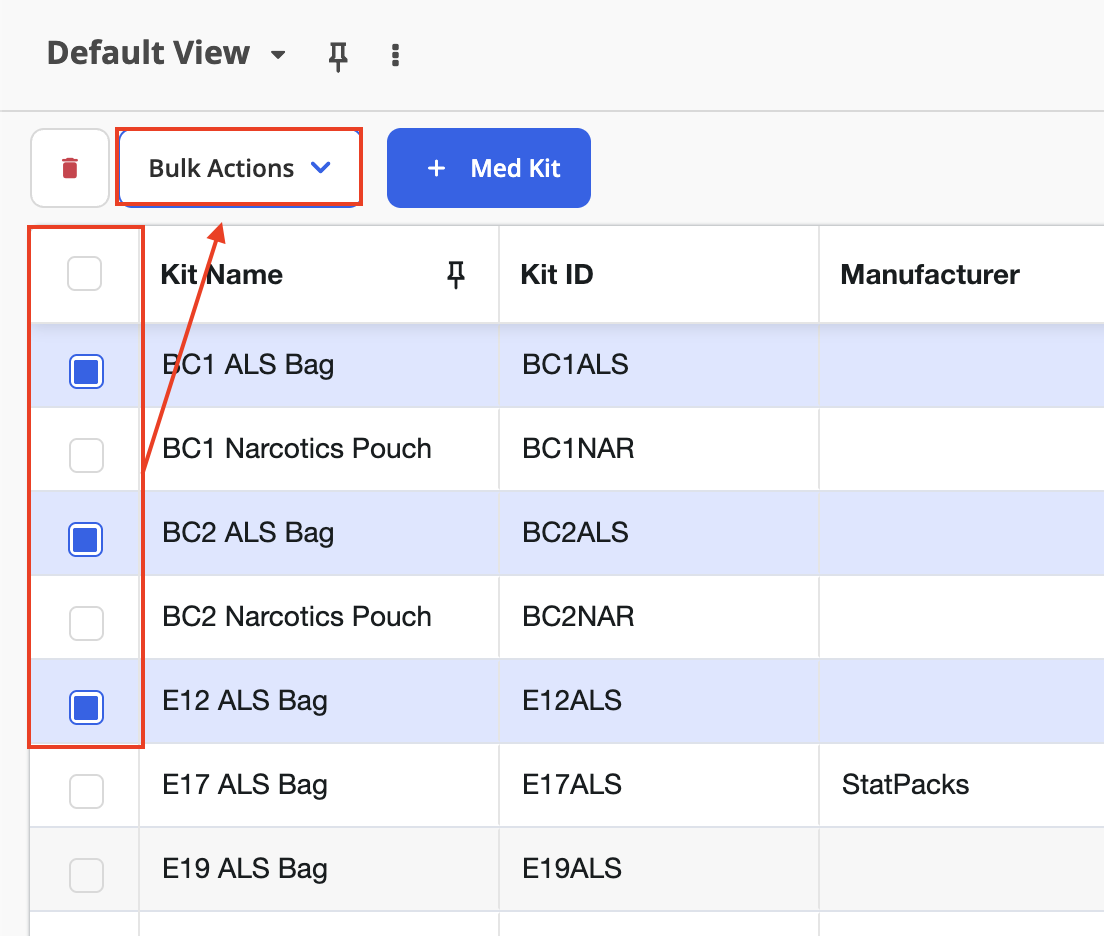The image size is (1104, 936).
Task: Select the E17 ALS Bag kit name
Action: [x=245, y=785]
